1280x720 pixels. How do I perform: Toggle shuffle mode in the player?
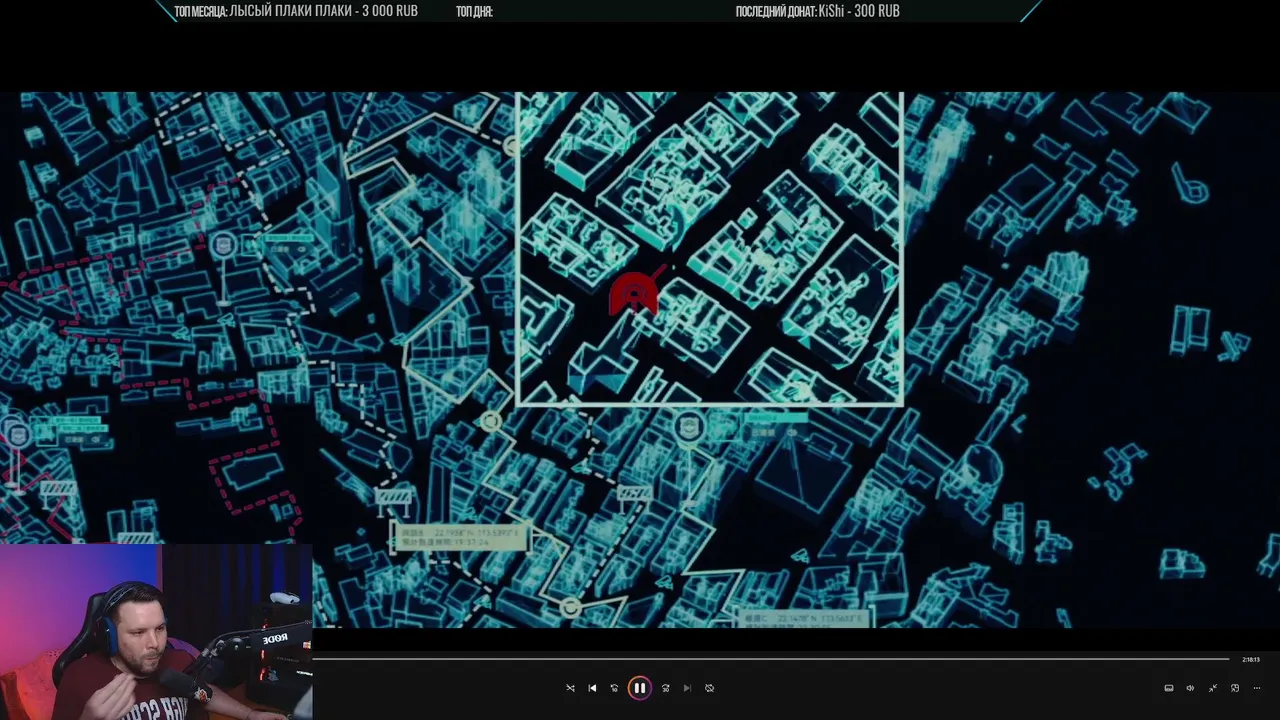[x=570, y=688]
